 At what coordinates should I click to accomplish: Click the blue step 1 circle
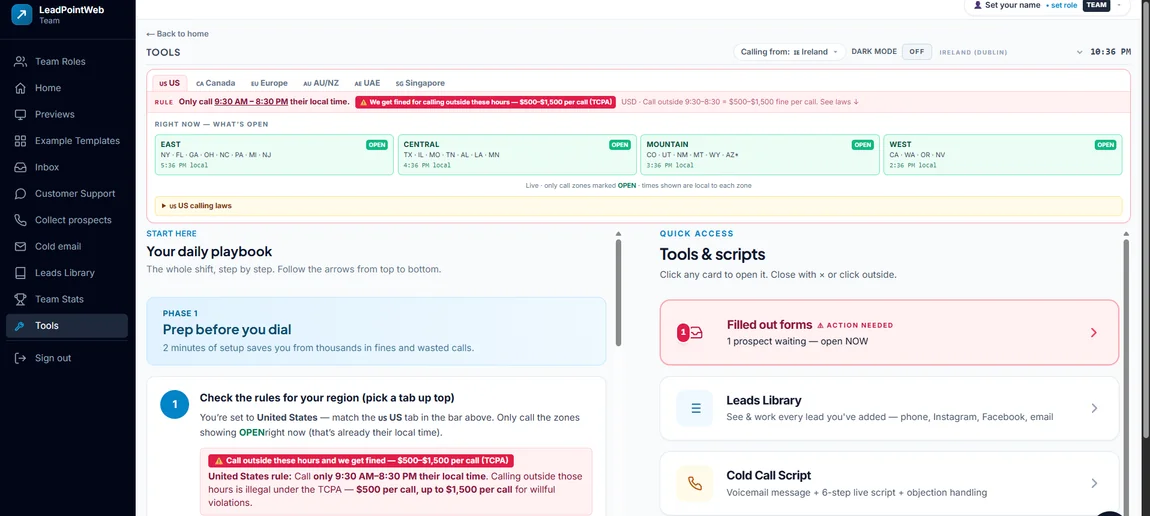tap(175, 404)
